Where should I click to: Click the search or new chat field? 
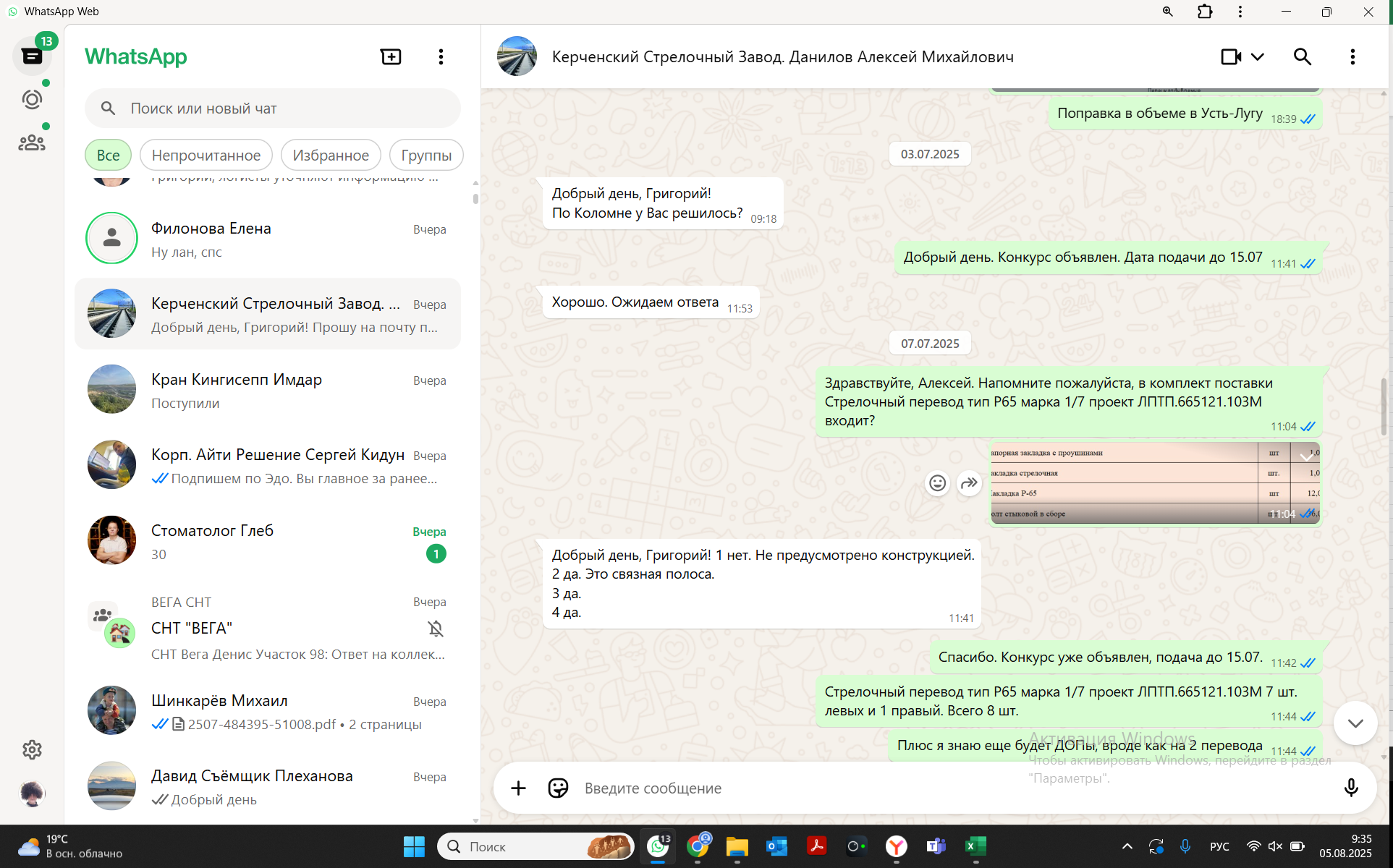coord(273,109)
